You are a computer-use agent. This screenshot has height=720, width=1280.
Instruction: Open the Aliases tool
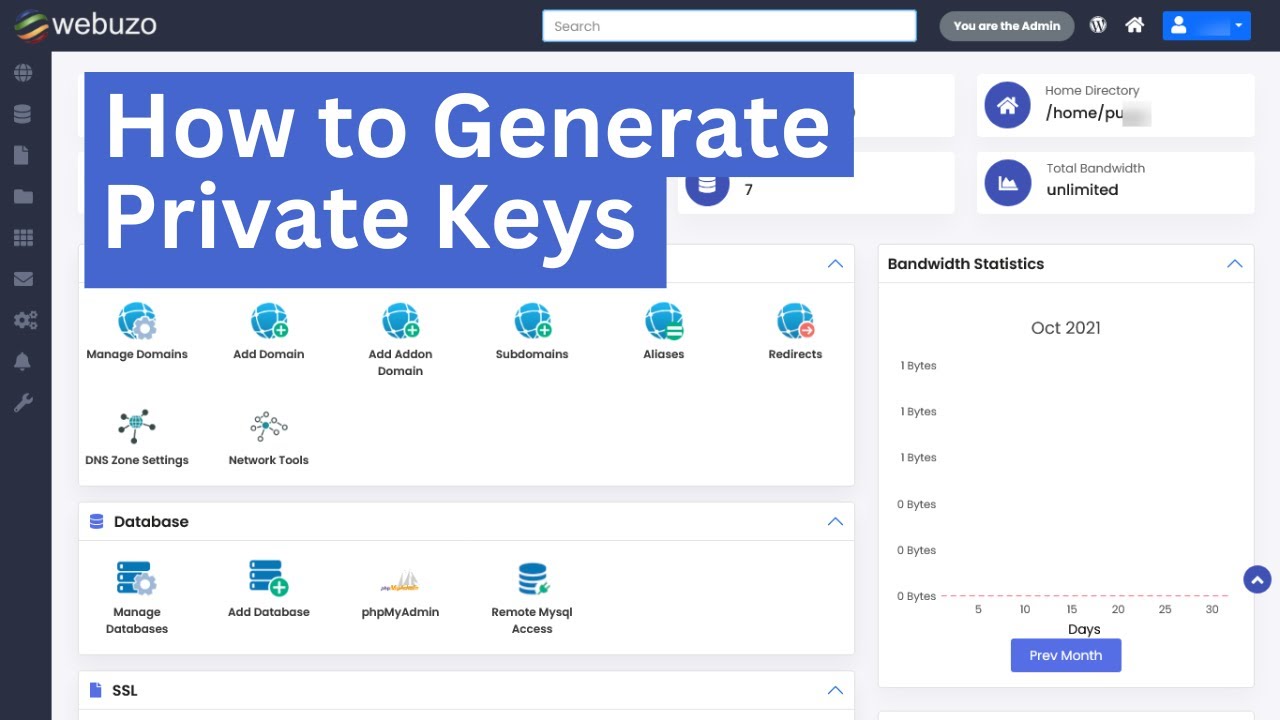pos(664,322)
